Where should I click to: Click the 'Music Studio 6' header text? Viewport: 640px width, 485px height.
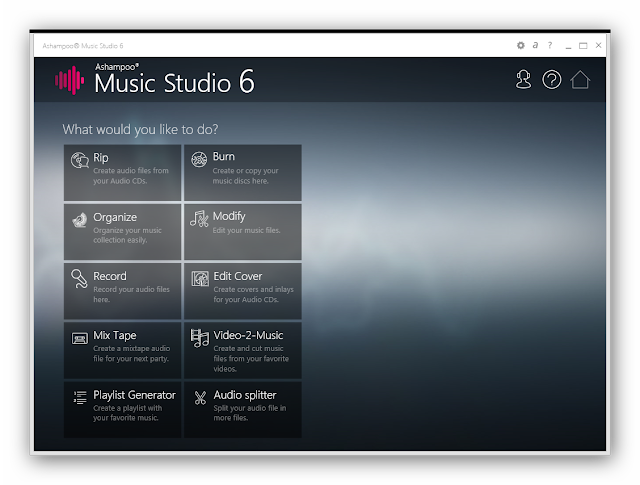pyautogui.click(x=174, y=82)
